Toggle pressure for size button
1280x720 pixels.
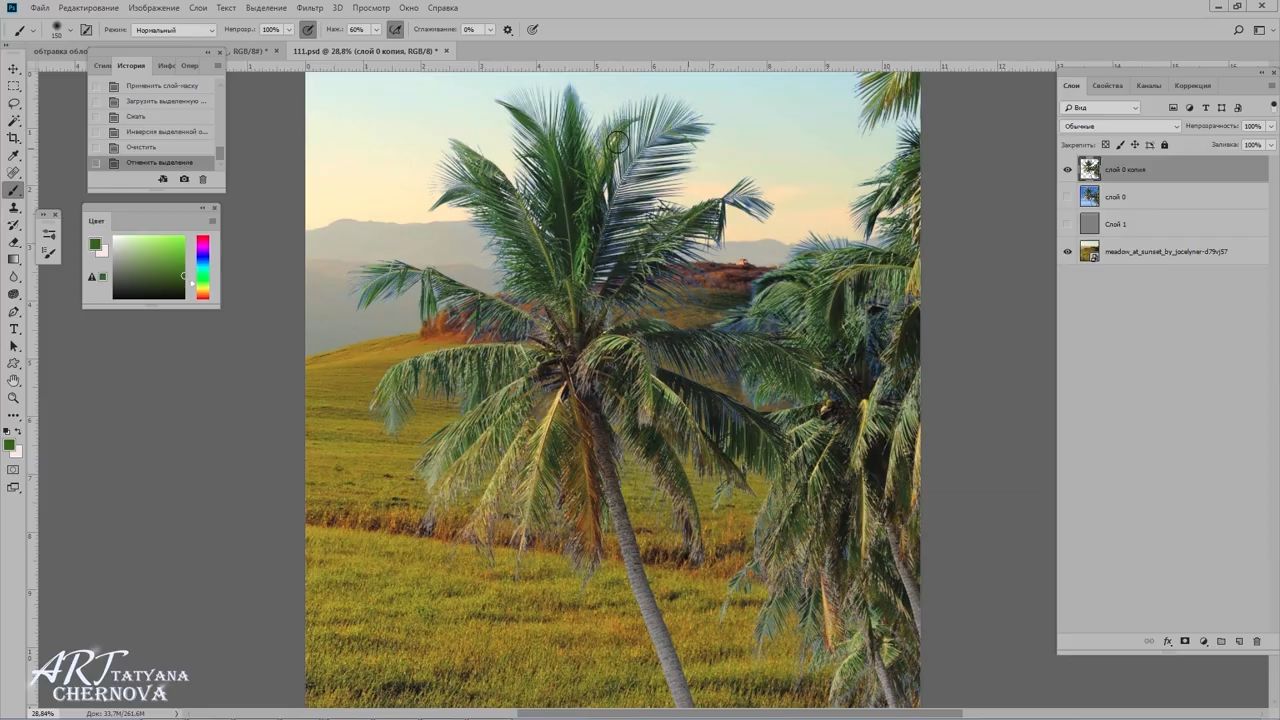pyautogui.click(x=532, y=30)
